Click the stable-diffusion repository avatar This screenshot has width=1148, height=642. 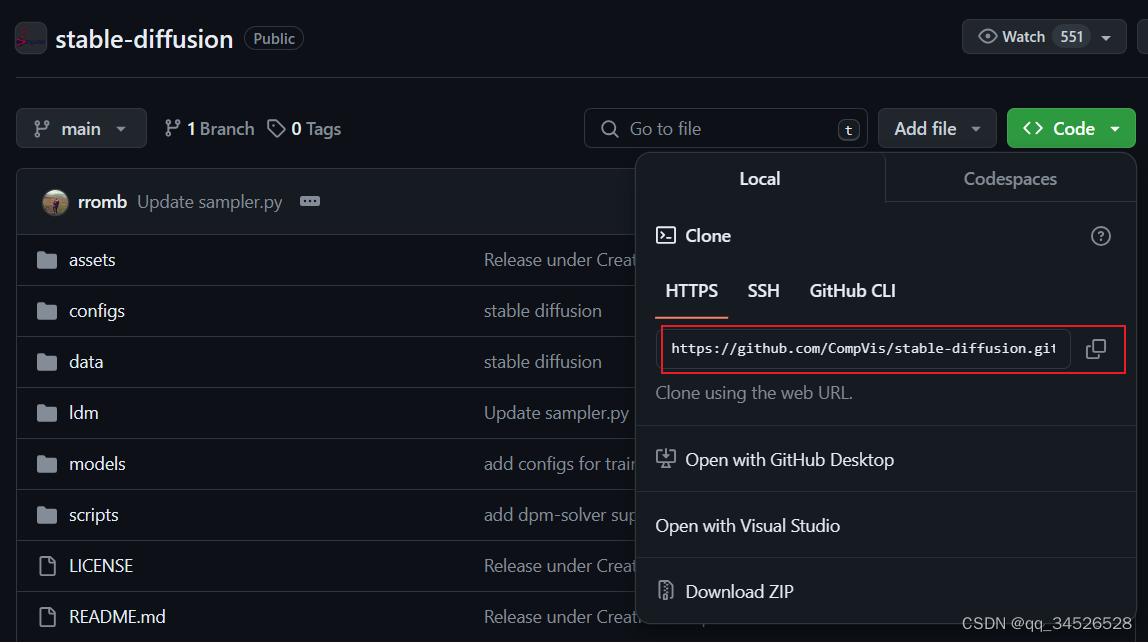(x=30, y=37)
